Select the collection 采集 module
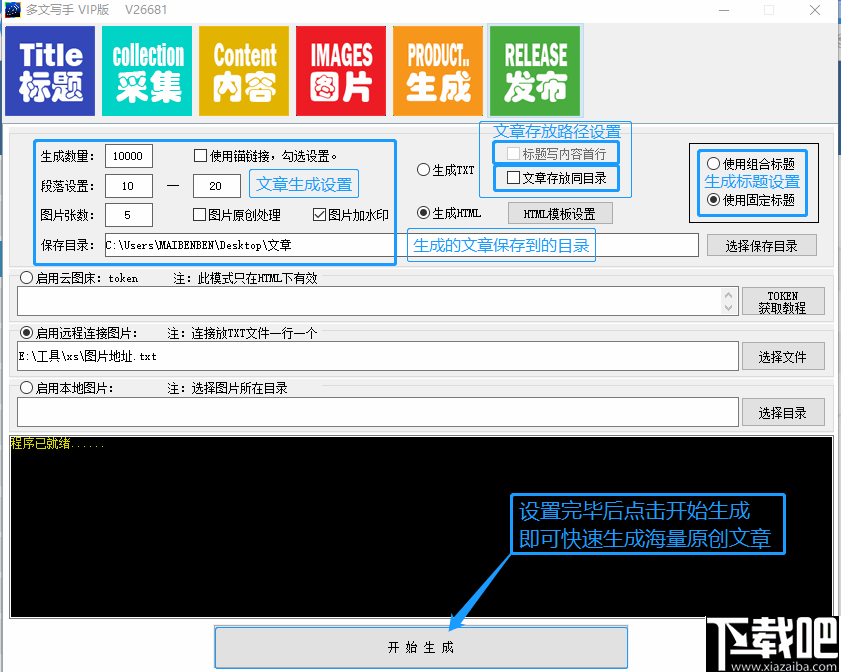Viewport: 841px width, 672px height. pos(146,70)
